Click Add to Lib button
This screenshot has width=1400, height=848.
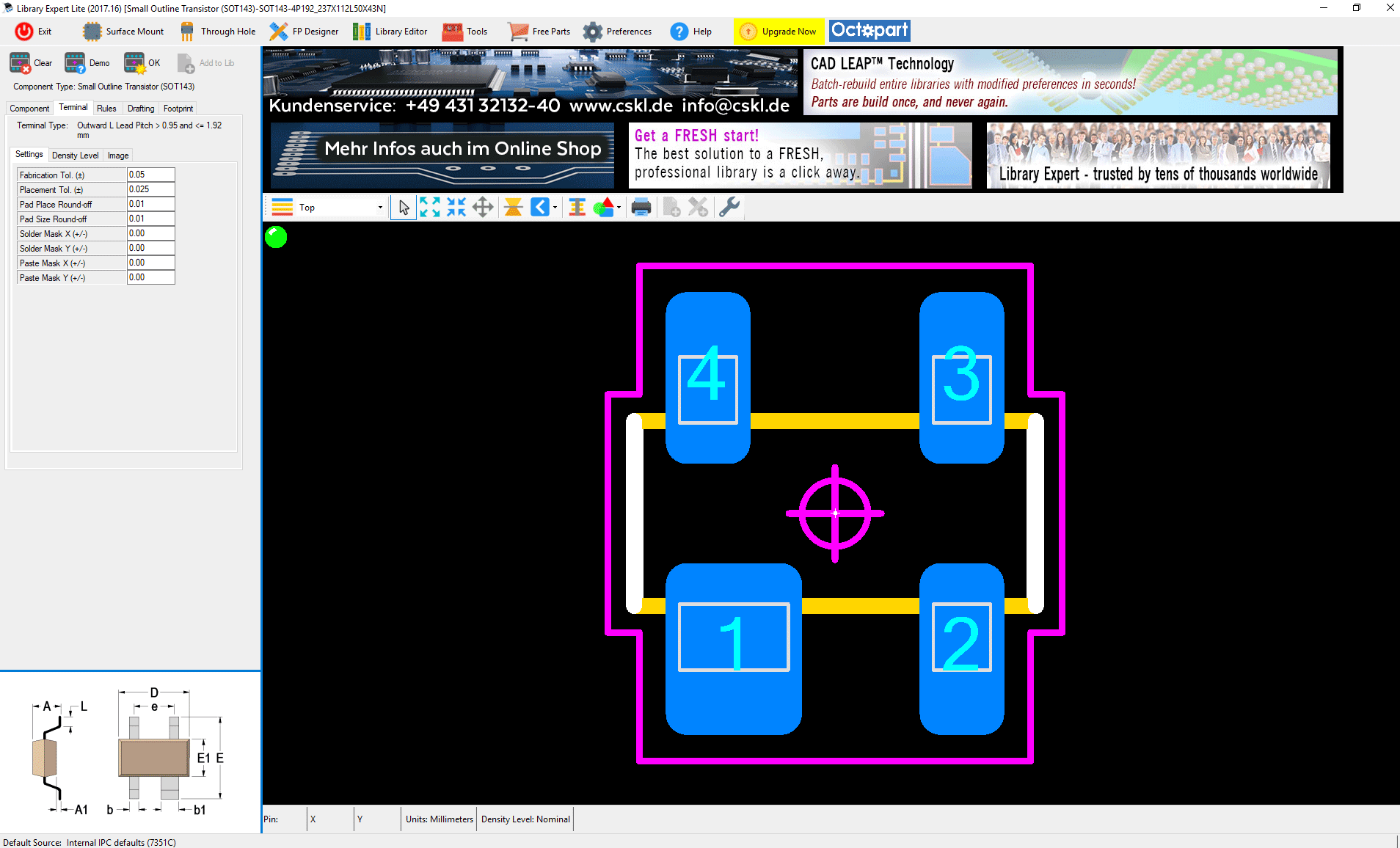click(206, 63)
